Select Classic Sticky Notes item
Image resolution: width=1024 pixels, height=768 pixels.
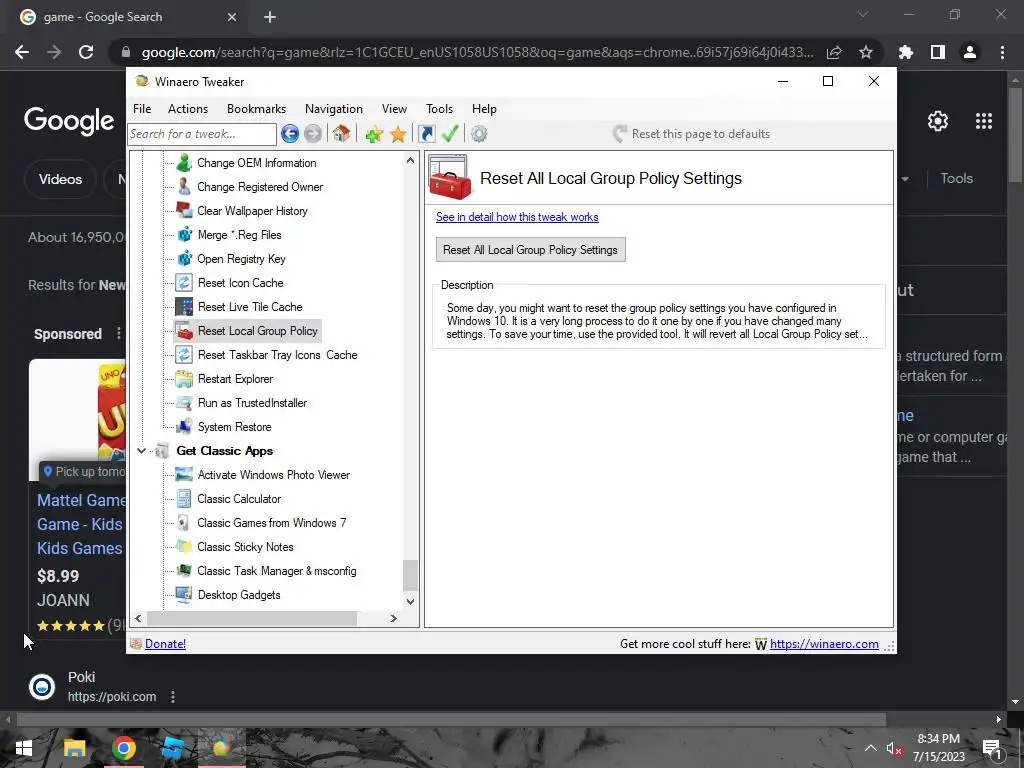245,547
